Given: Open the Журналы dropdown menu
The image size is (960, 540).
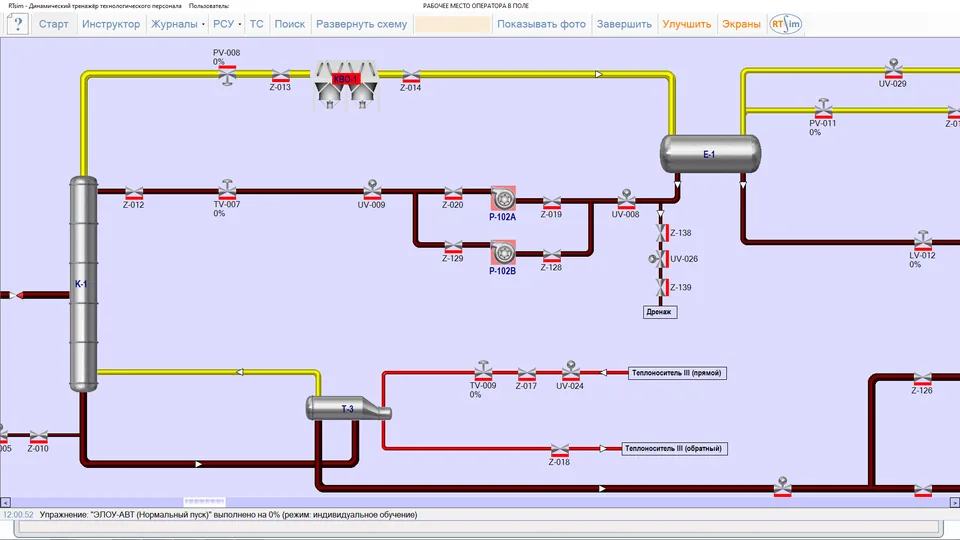Looking at the screenshot, I should pos(178,24).
